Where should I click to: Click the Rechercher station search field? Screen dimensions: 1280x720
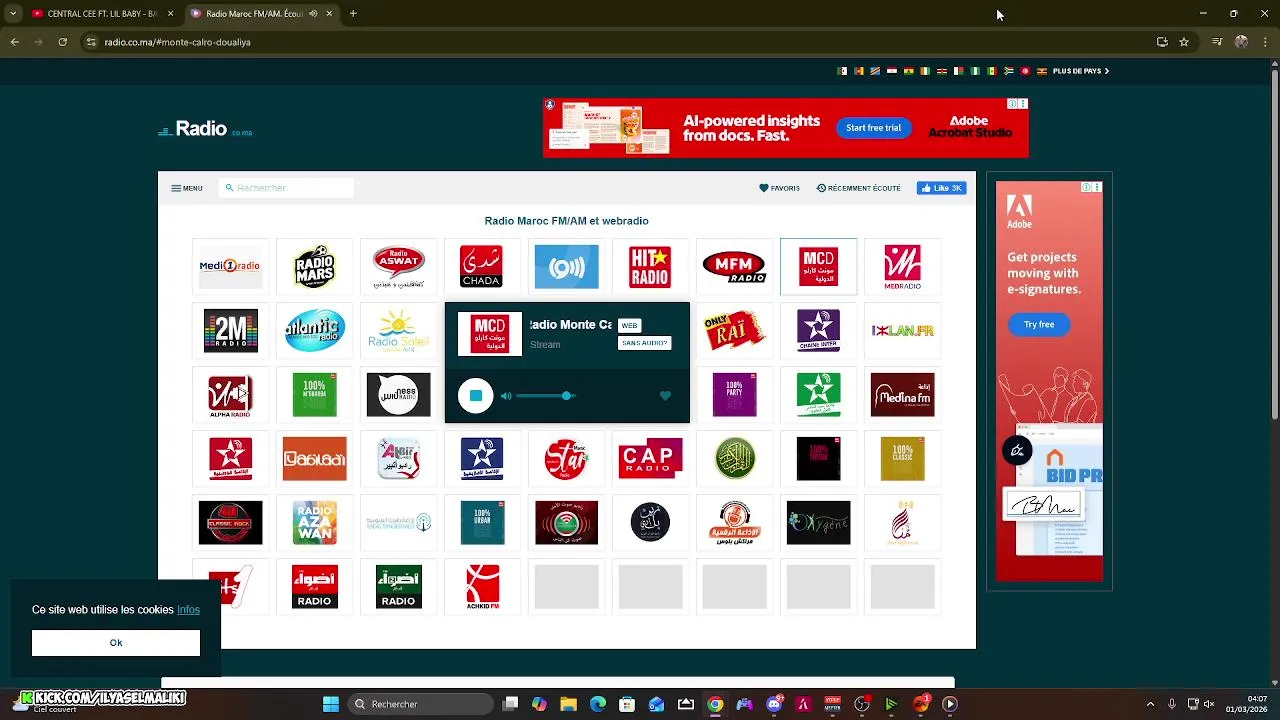(x=286, y=188)
